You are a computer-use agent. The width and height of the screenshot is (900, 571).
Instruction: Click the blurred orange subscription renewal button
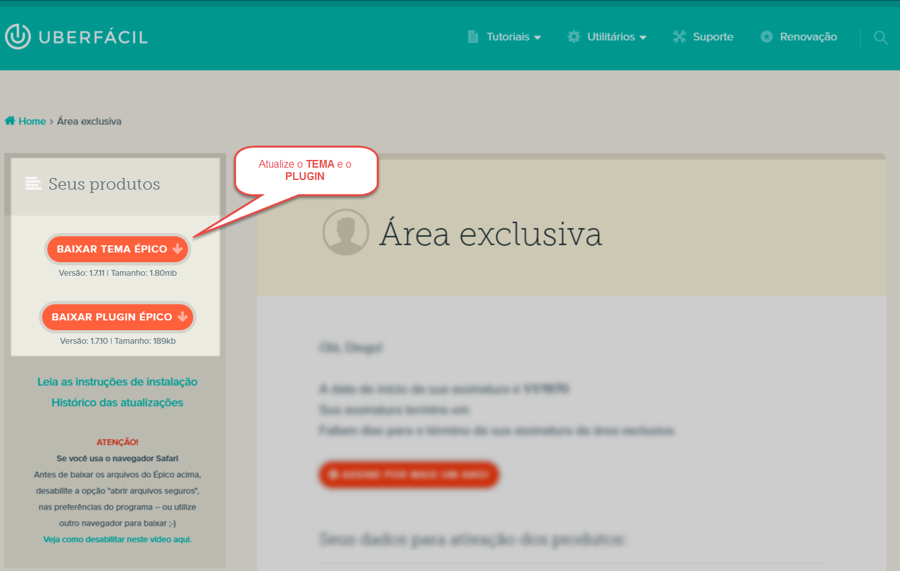point(409,475)
